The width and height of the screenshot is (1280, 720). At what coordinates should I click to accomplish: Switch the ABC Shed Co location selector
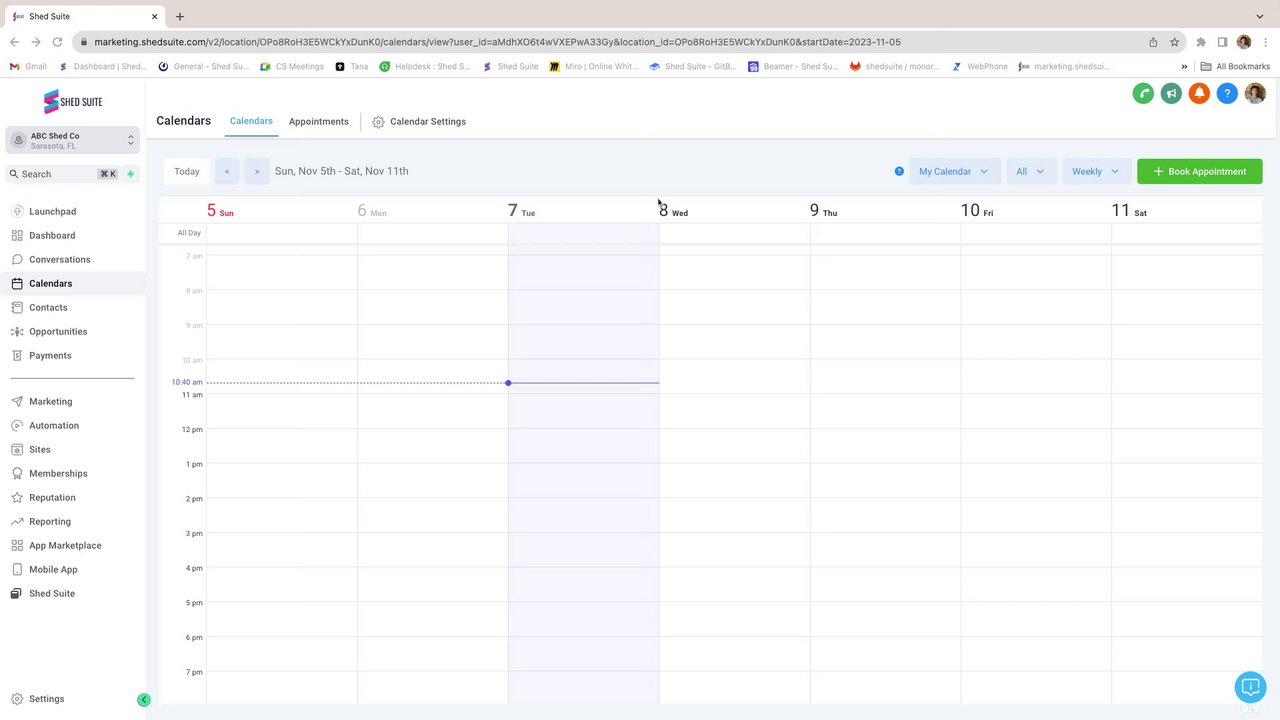72,141
